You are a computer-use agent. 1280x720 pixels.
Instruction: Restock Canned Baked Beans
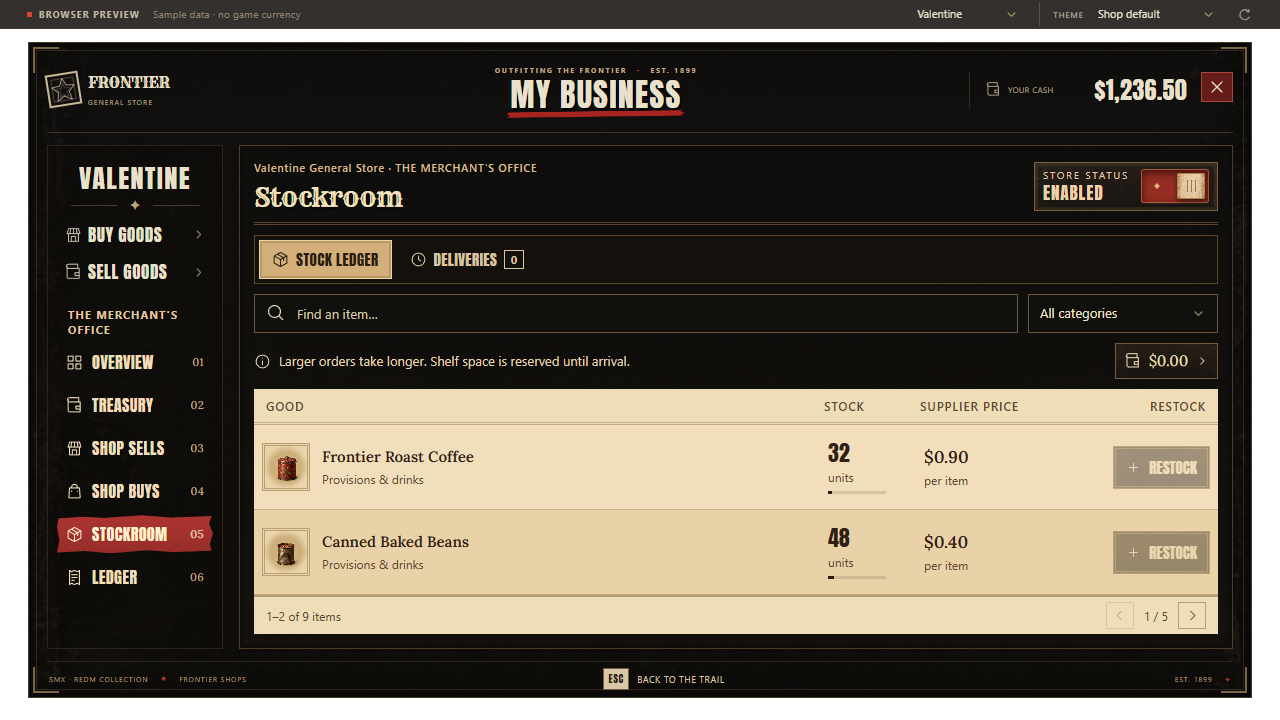1161,553
